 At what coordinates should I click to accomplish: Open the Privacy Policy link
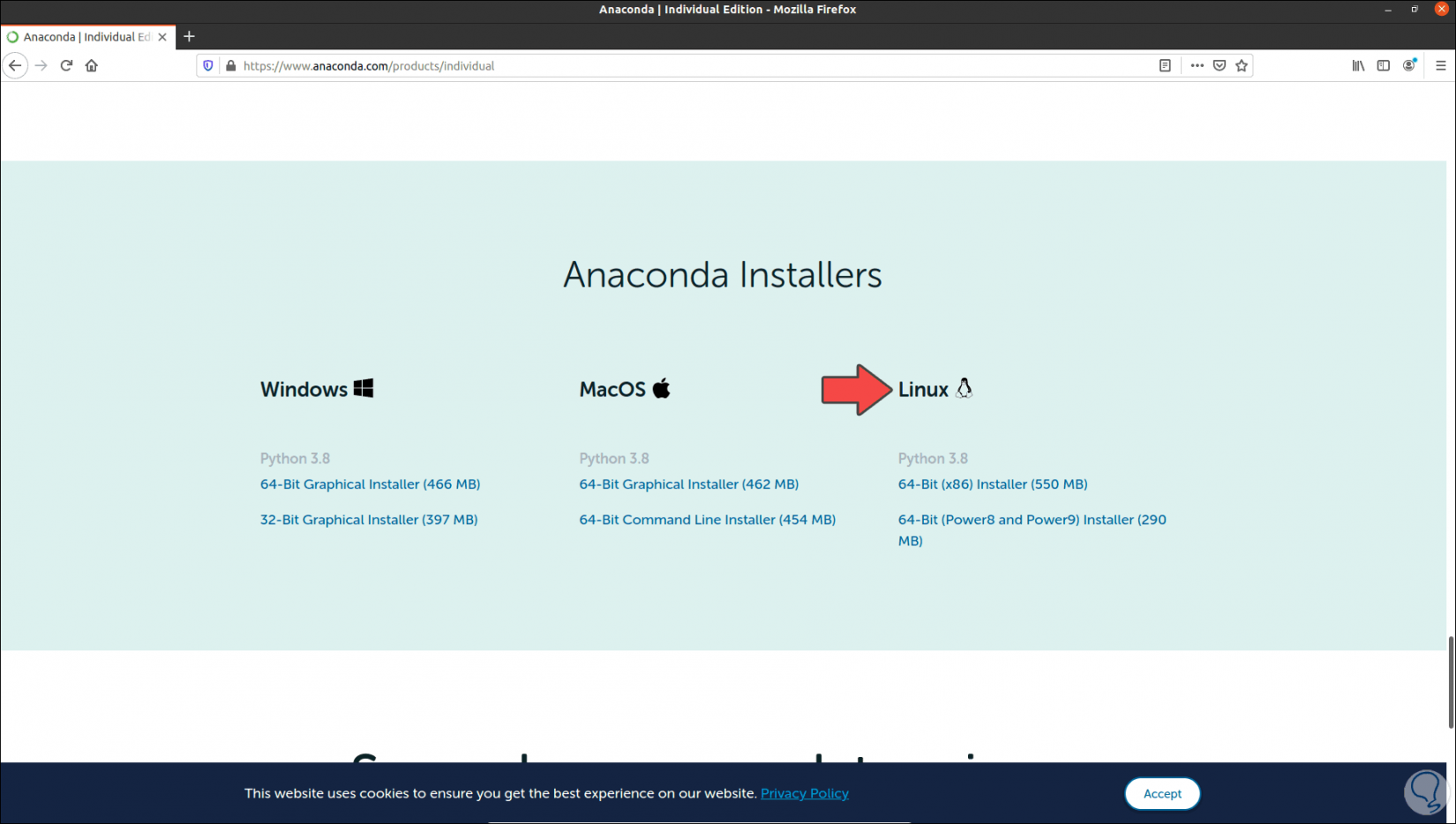[805, 793]
